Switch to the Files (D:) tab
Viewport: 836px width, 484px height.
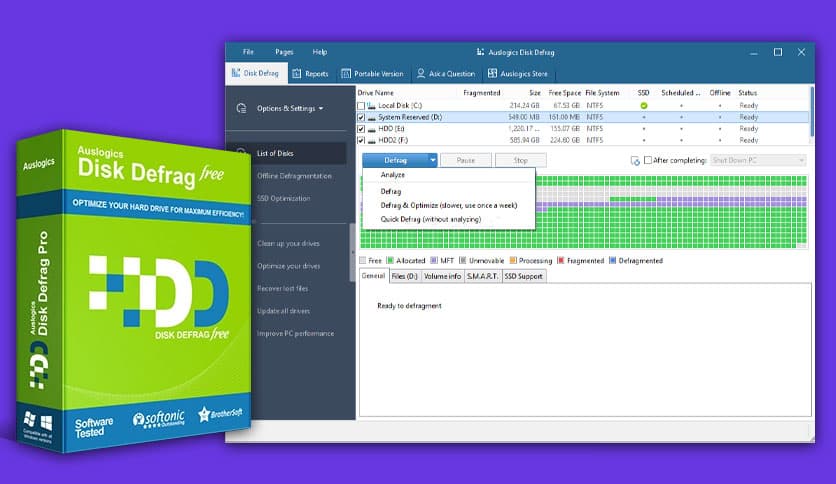coord(405,276)
